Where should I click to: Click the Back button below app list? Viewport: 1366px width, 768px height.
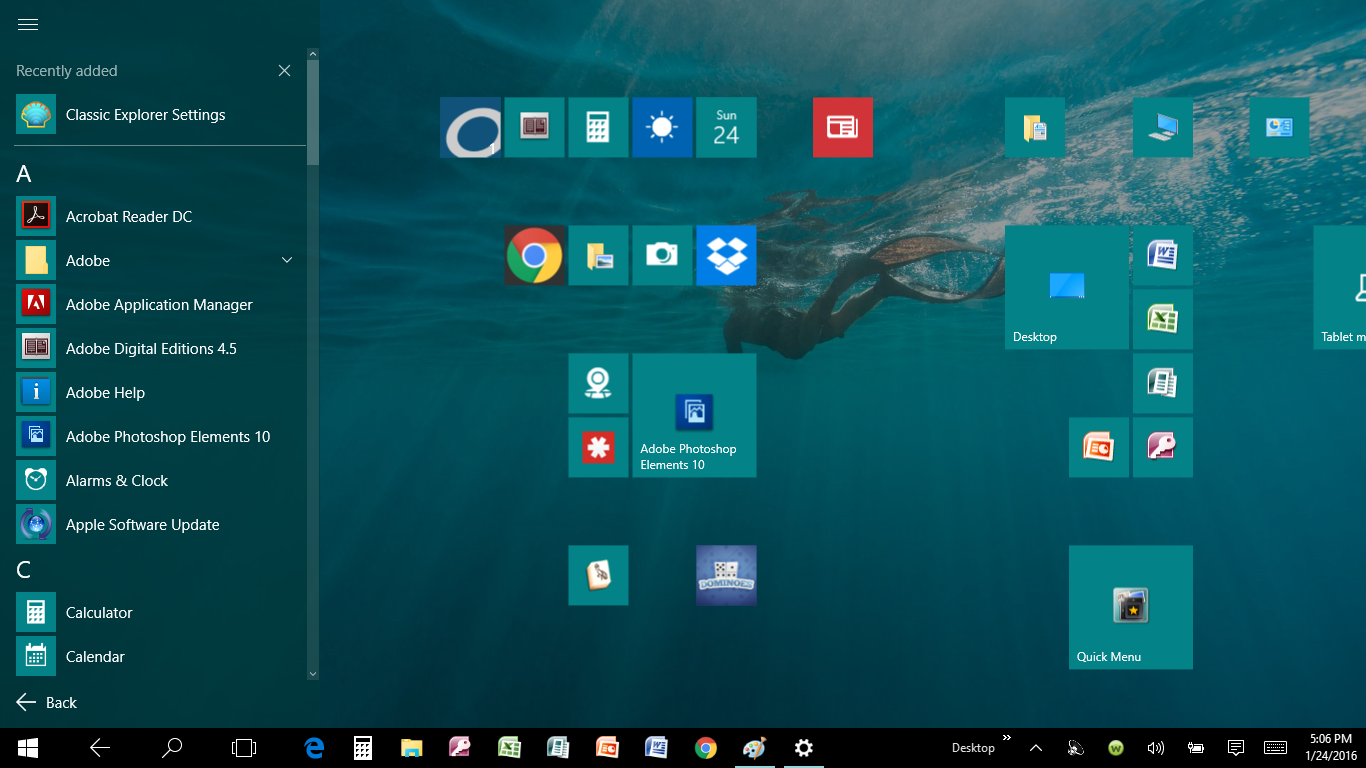[47, 702]
